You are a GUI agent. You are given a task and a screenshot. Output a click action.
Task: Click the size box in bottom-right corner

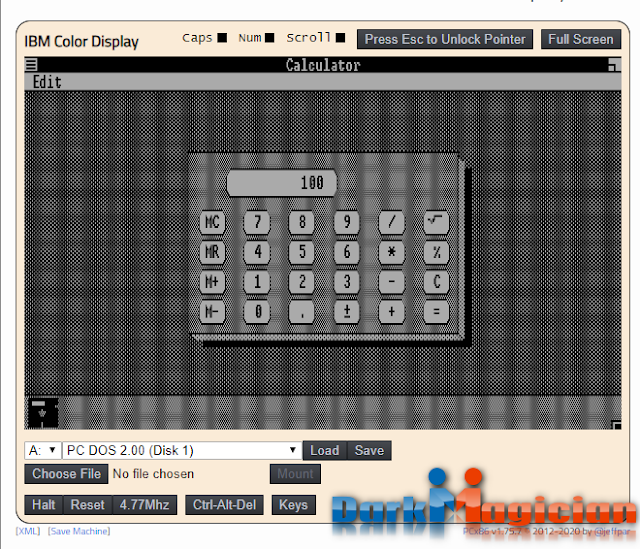(616, 425)
